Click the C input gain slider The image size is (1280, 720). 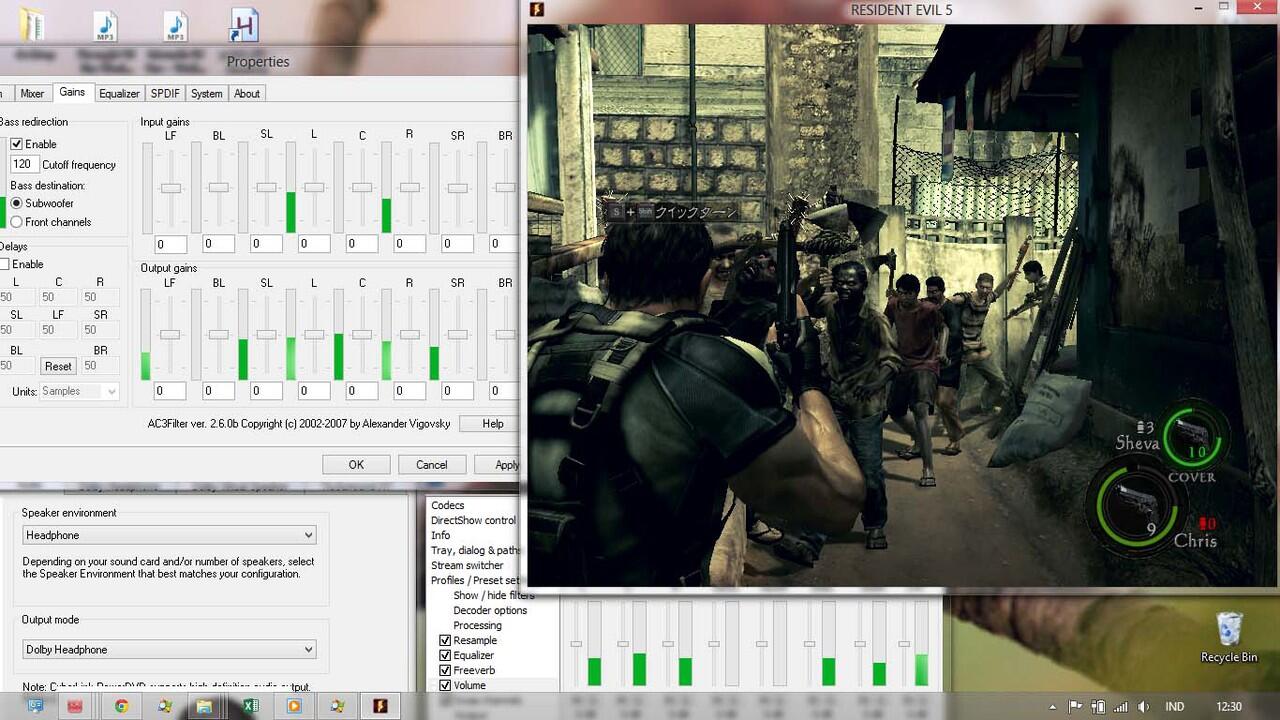tap(362, 188)
